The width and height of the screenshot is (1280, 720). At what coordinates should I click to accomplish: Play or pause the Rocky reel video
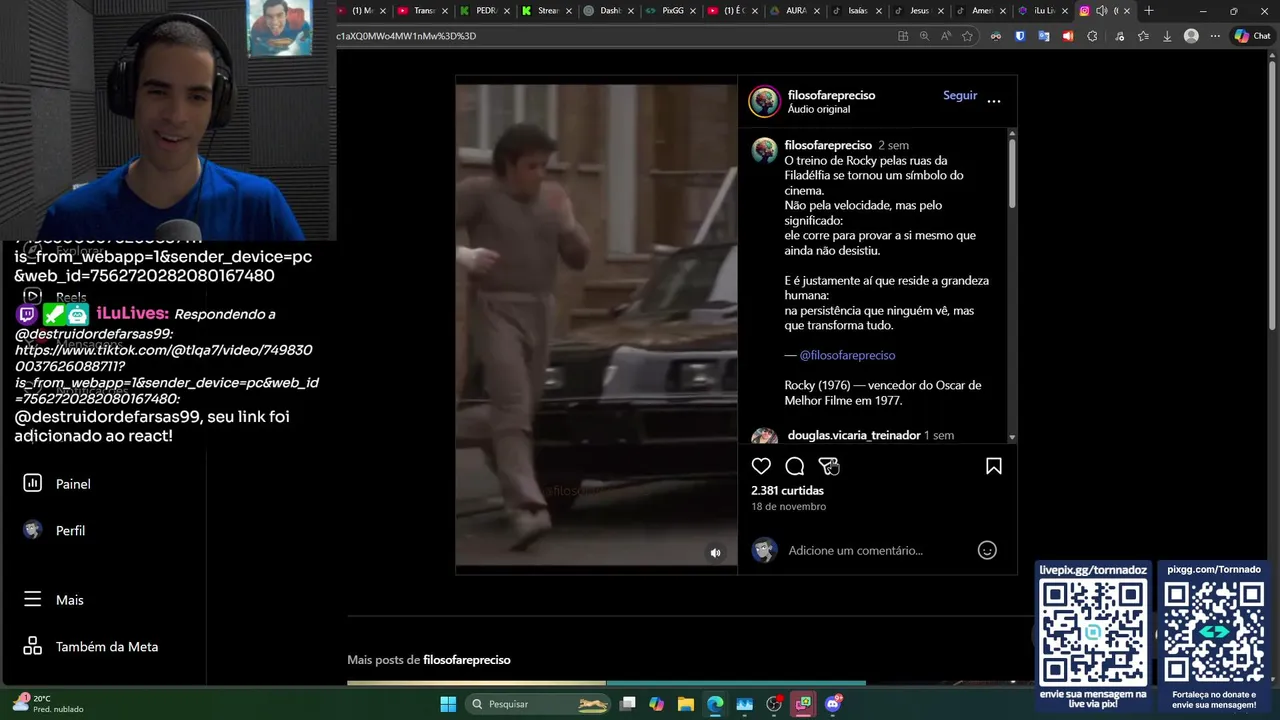coord(596,325)
